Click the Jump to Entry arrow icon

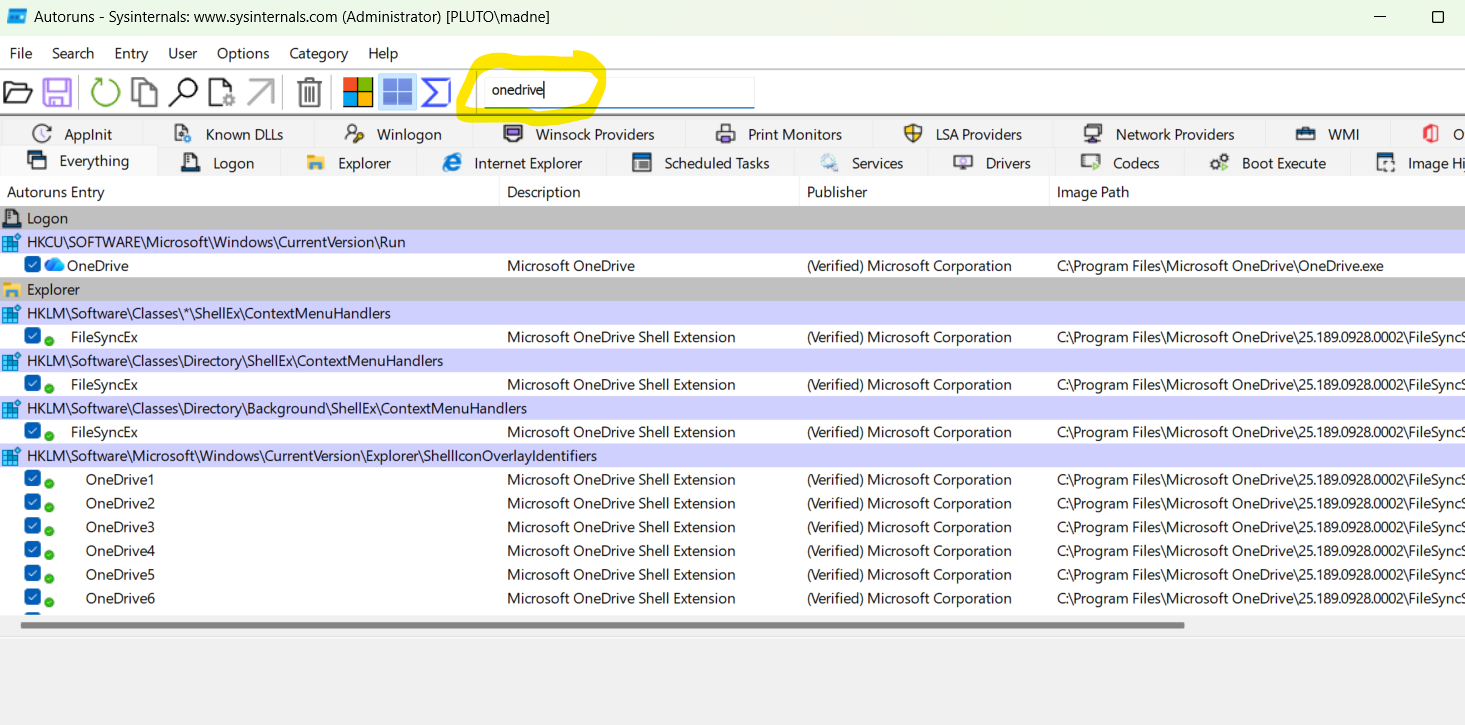click(x=260, y=93)
